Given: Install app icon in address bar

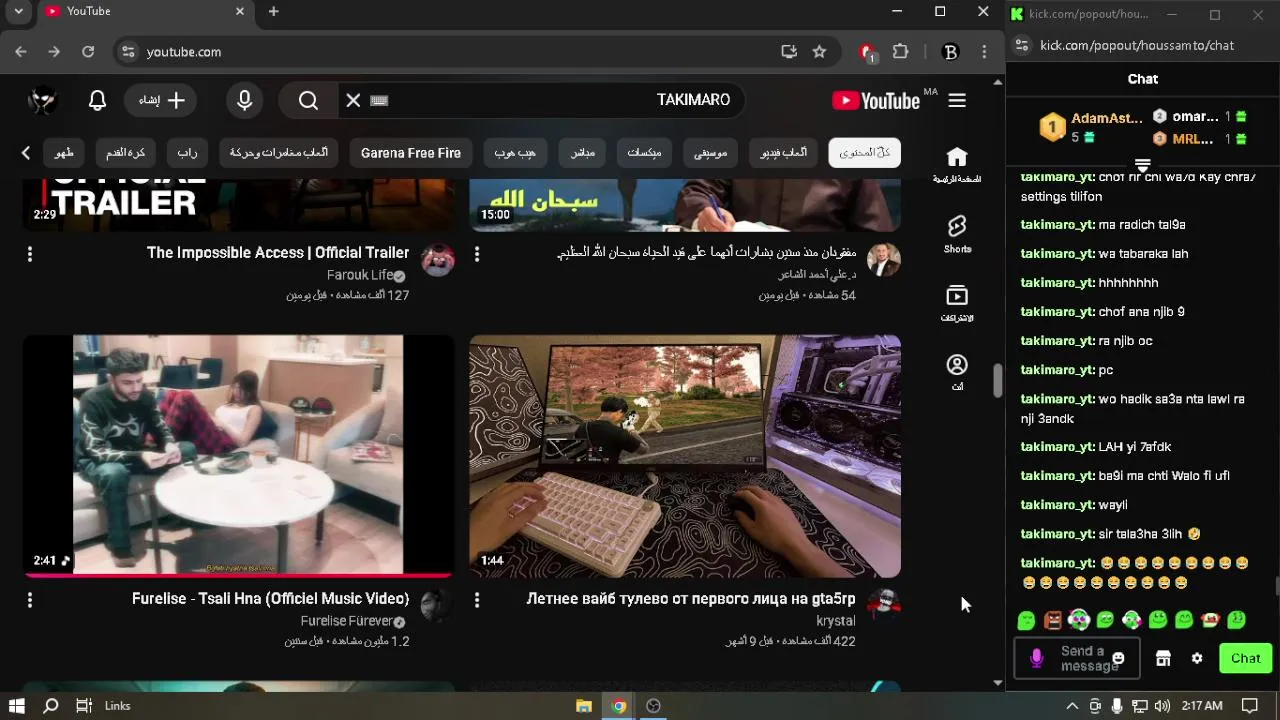Looking at the screenshot, I should coord(789,52).
